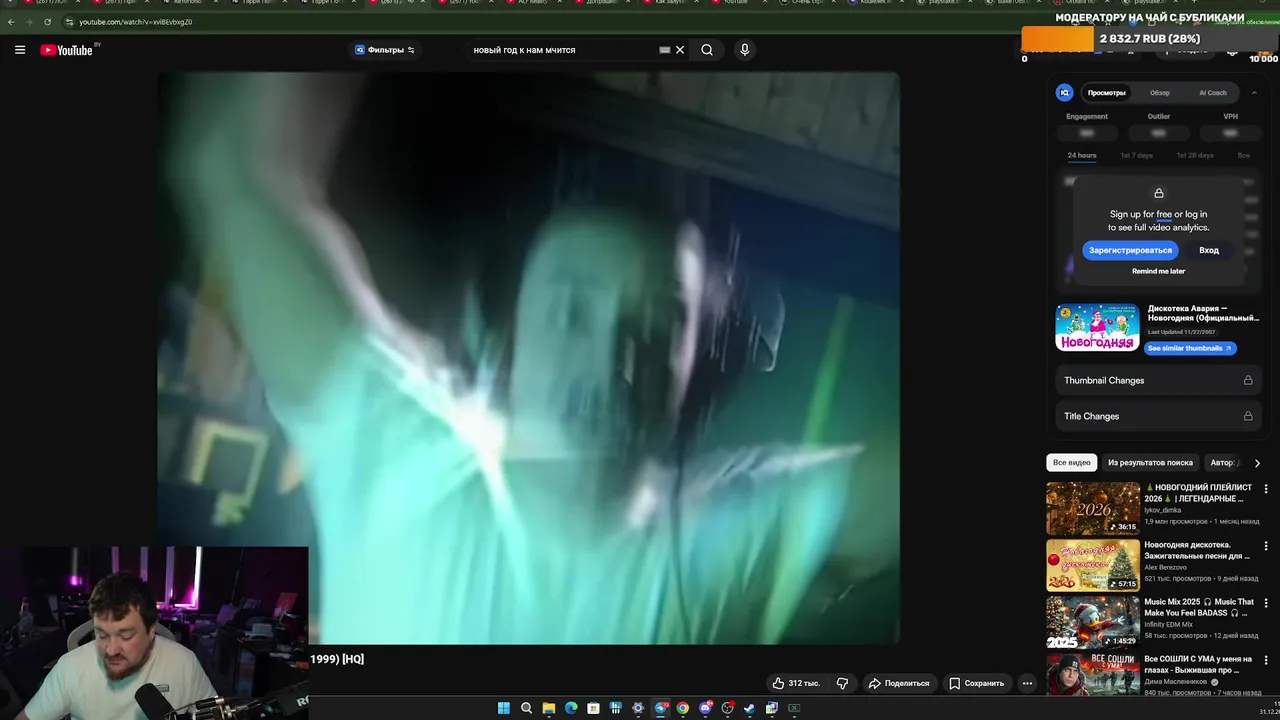Show more chips with right arrow
Image resolution: width=1280 pixels, height=720 pixels.
1257,463
